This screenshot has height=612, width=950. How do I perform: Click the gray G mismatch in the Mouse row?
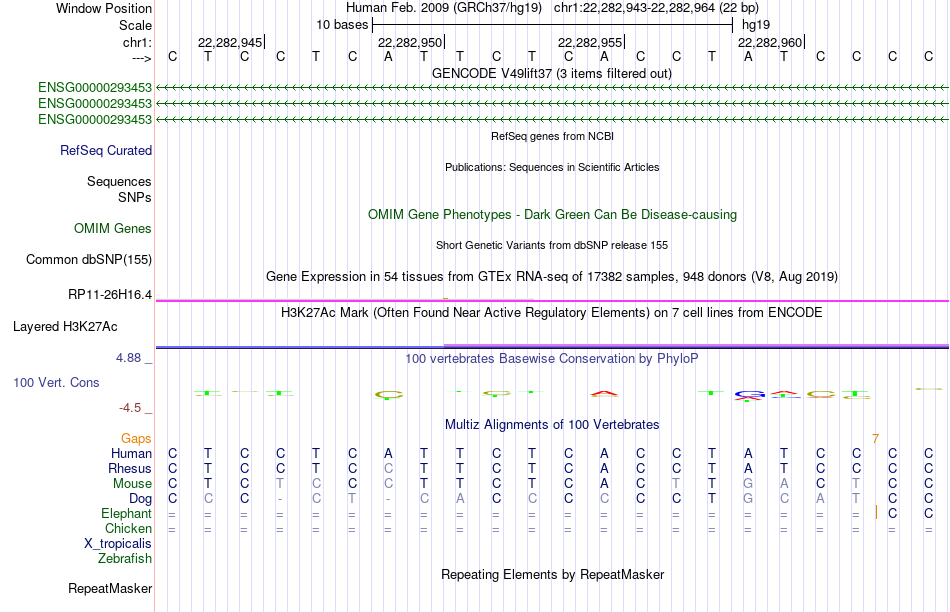click(x=748, y=484)
